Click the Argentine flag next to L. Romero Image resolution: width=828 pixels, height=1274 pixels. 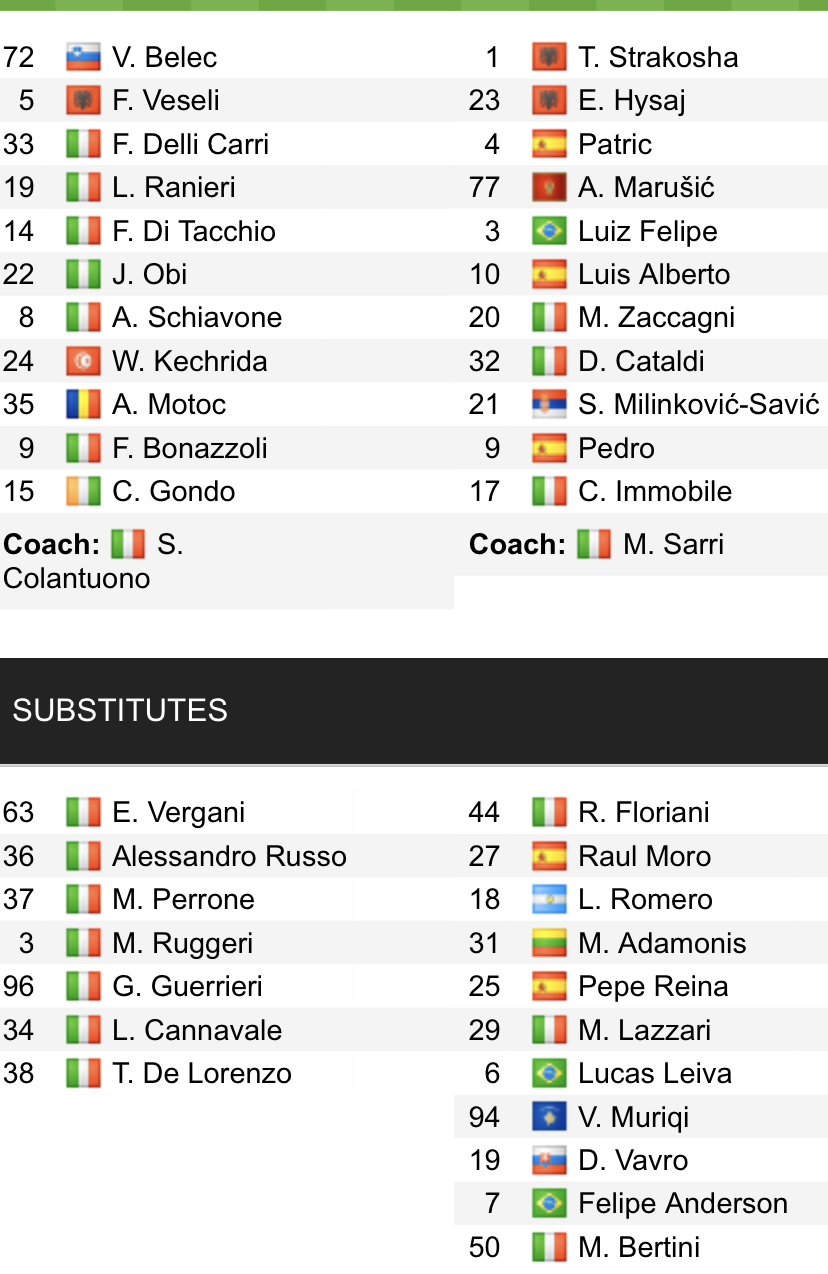click(x=549, y=899)
